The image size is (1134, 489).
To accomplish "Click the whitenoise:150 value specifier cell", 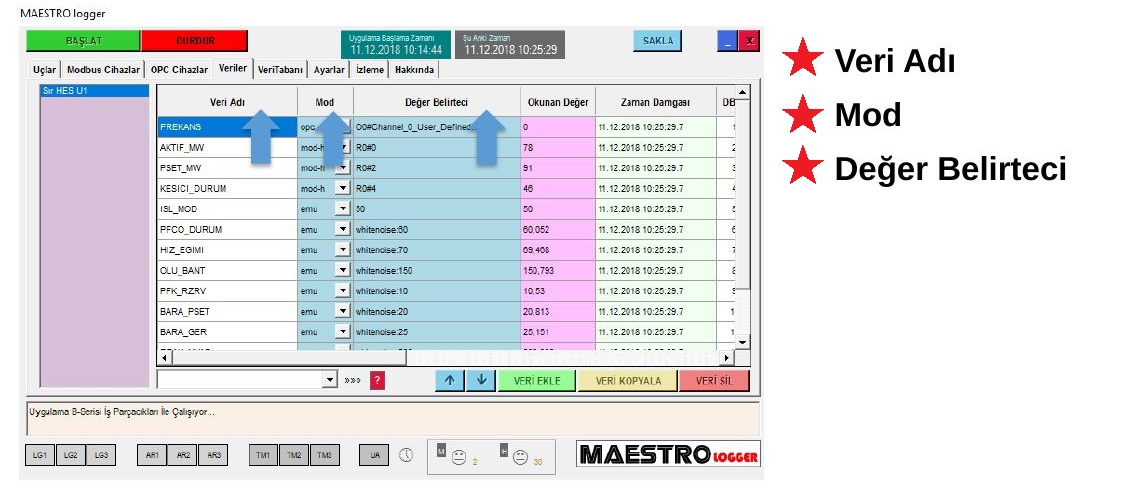I will pyautogui.click(x=437, y=271).
